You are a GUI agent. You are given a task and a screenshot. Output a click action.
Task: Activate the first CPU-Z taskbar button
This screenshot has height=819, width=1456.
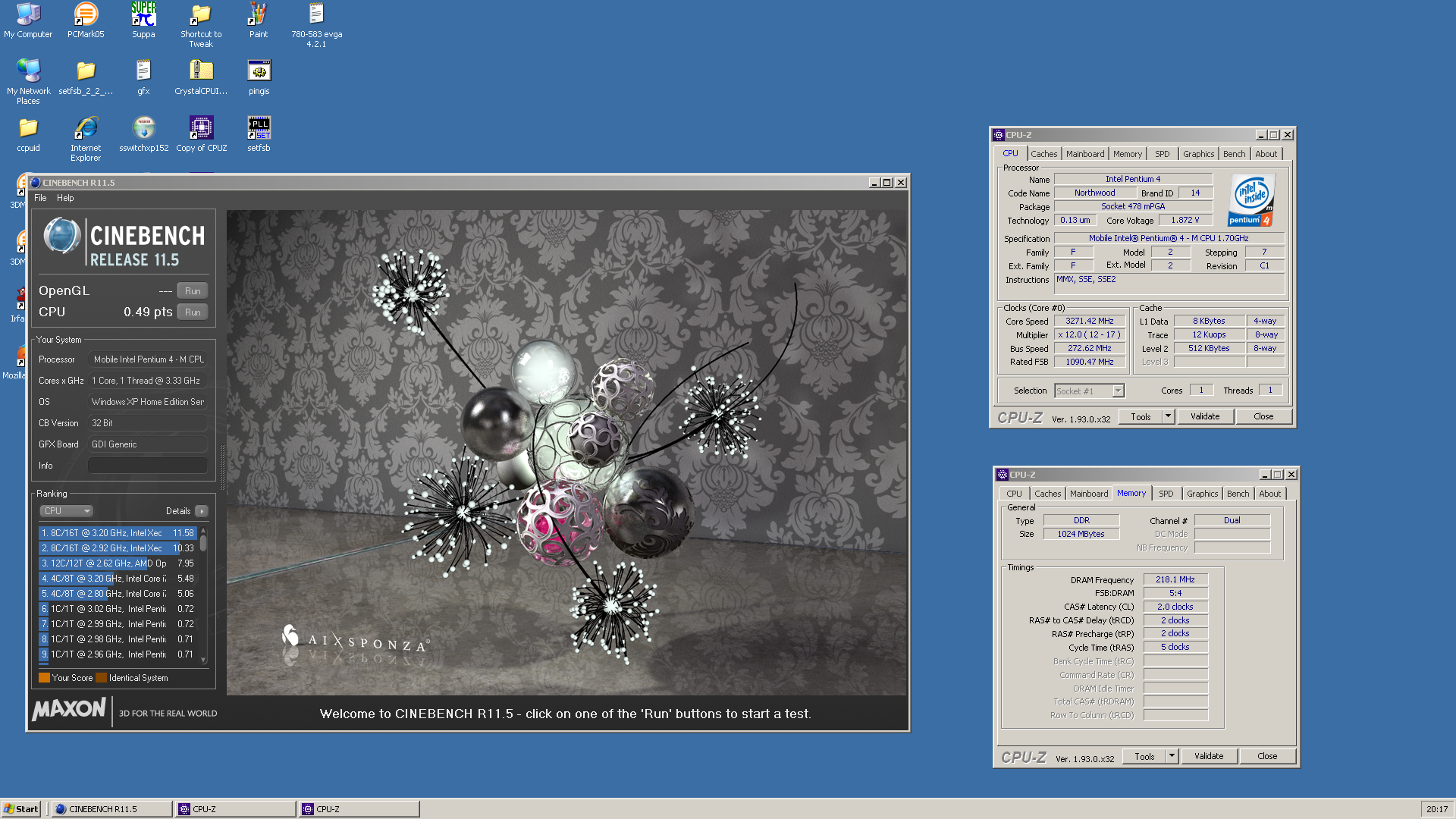pos(235,809)
